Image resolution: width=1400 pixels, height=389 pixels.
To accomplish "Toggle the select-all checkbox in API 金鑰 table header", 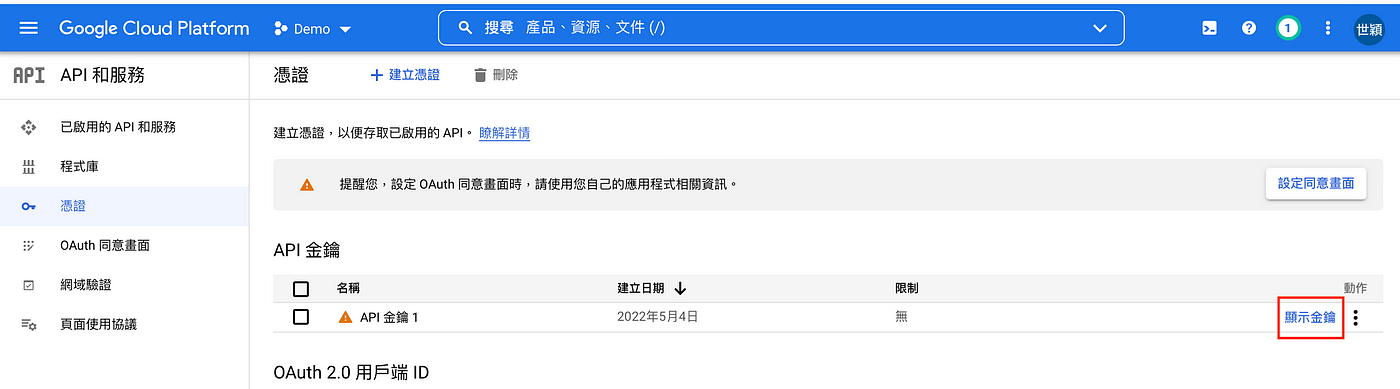I will 301,289.
